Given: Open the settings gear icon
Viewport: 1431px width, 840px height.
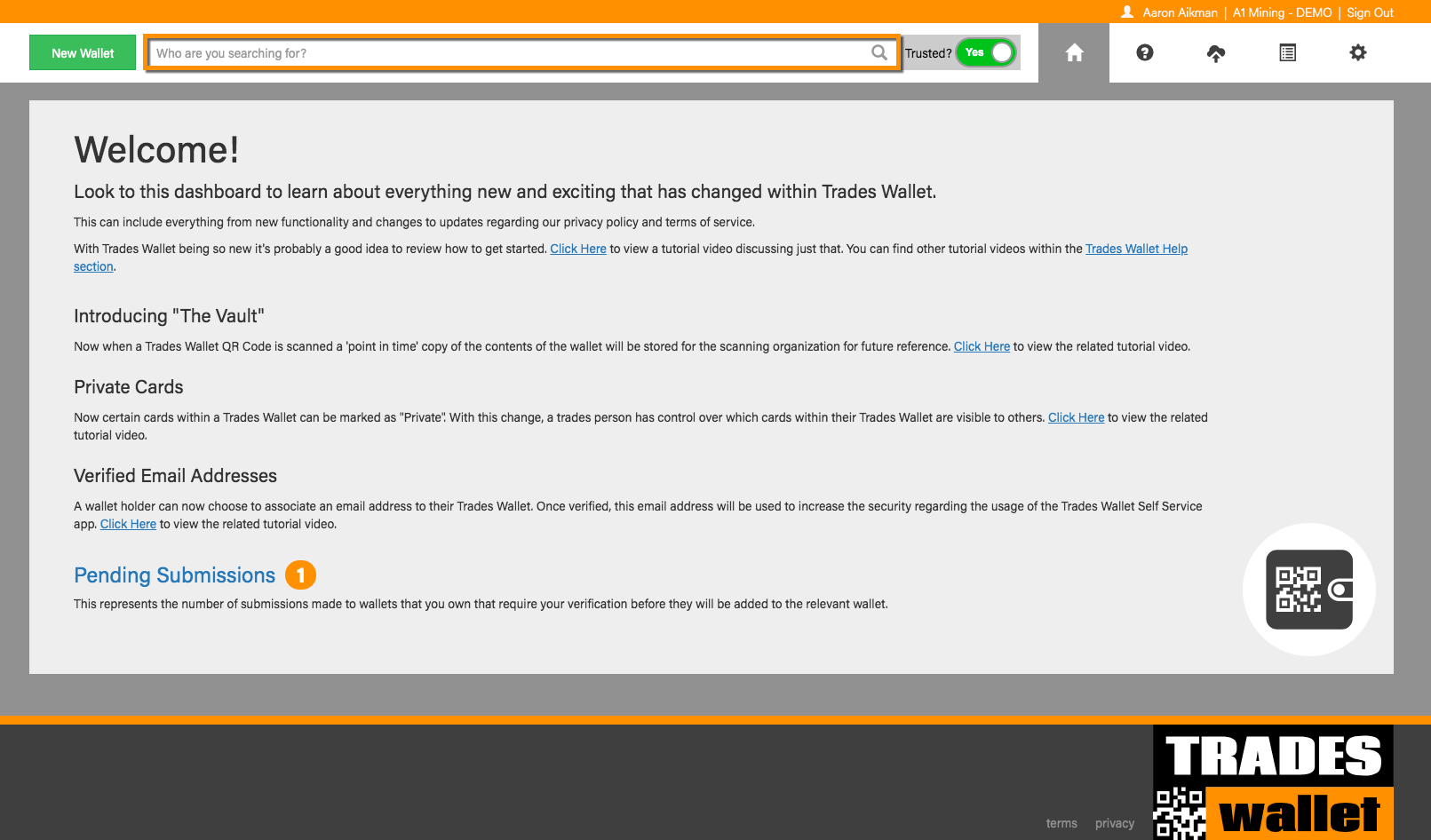Looking at the screenshot, I should click(x=1358, y=53).
